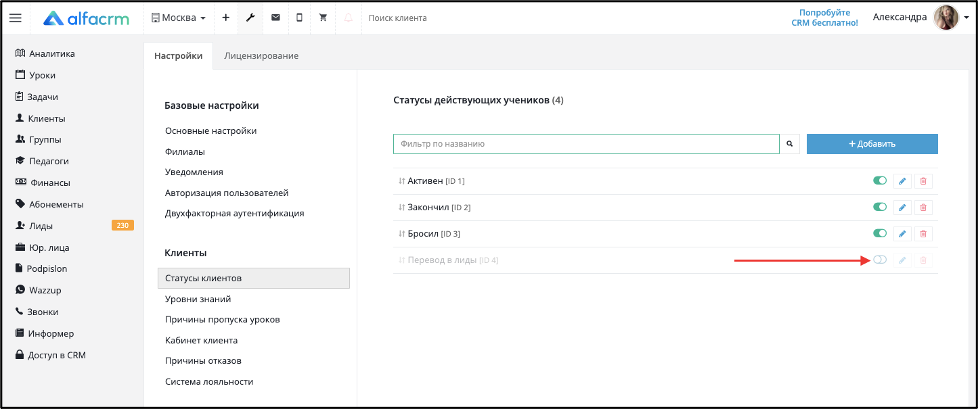979x410 pixels.
Task: Open settings via wrench icon
Action: pyautogui.click(x=250, y=18)
